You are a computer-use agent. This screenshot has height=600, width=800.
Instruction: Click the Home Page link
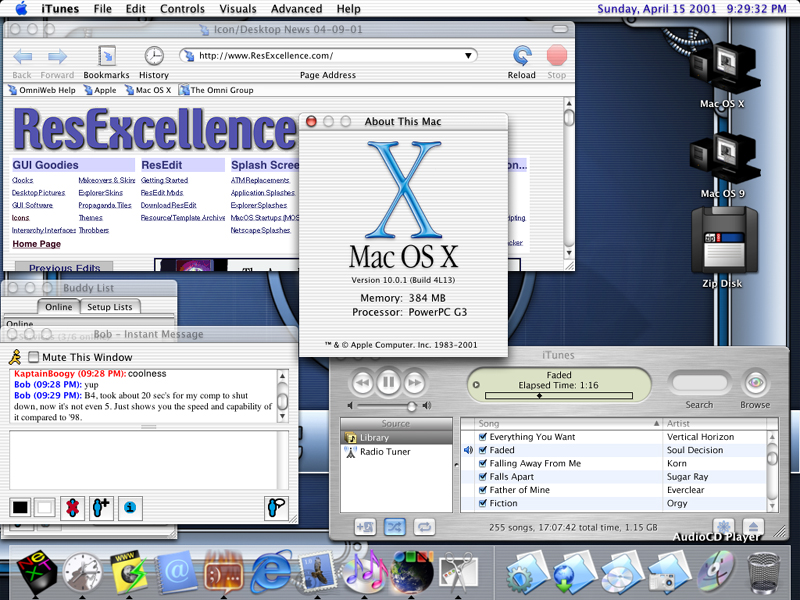click(x=36, y=244)
